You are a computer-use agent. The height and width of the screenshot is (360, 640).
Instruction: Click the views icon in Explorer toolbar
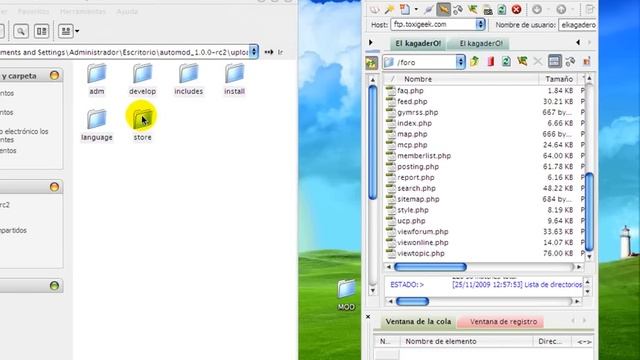pos(65,31)
